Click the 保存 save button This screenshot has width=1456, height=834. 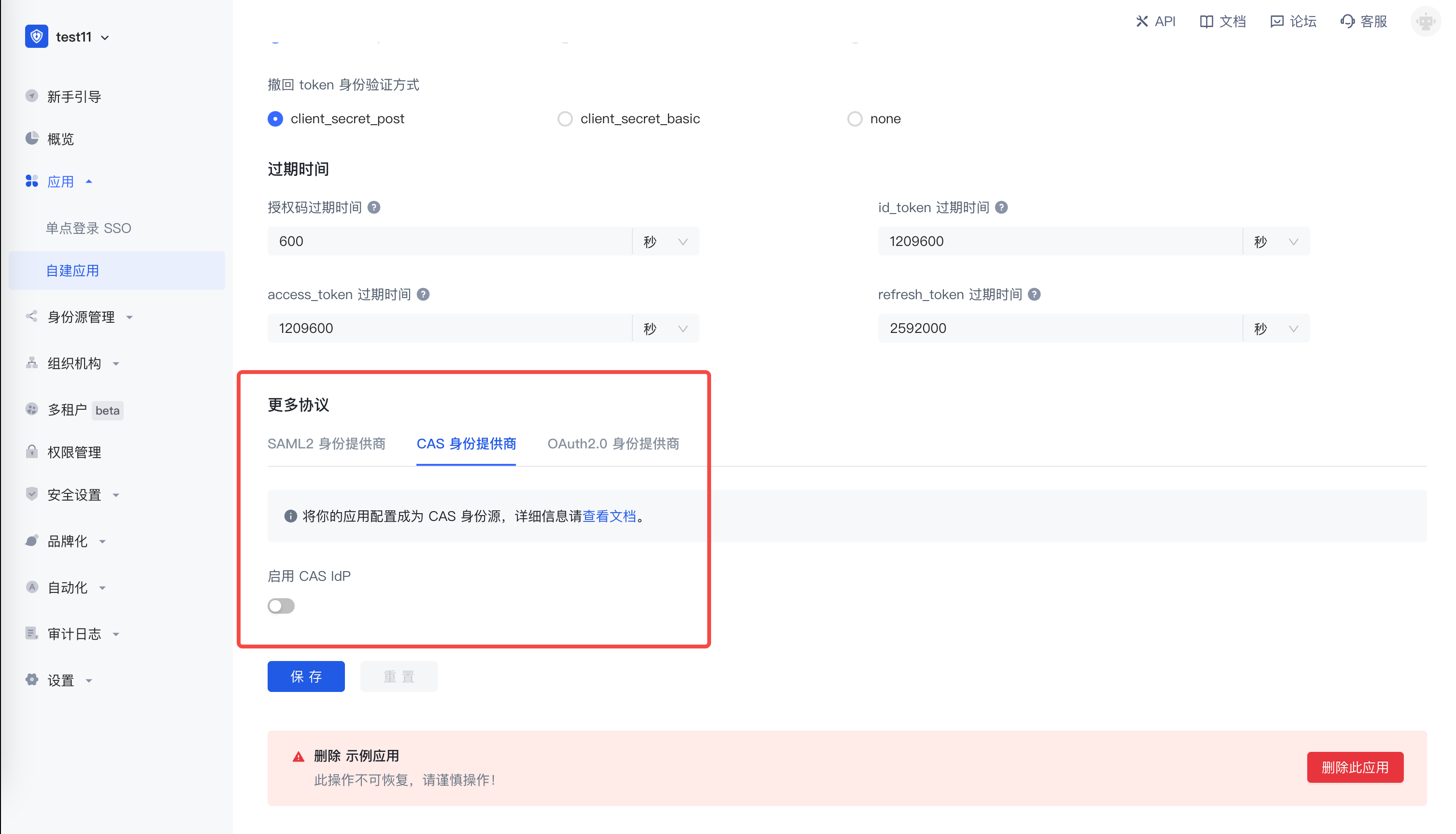[306, 676]
